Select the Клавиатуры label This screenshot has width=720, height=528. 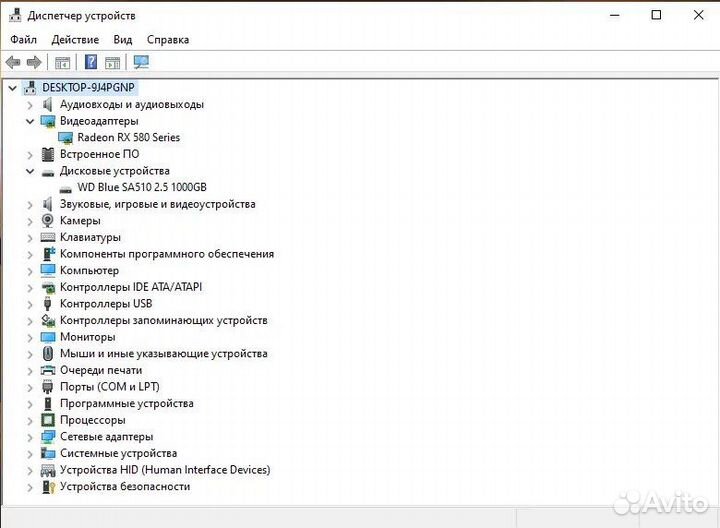[90, 237]
